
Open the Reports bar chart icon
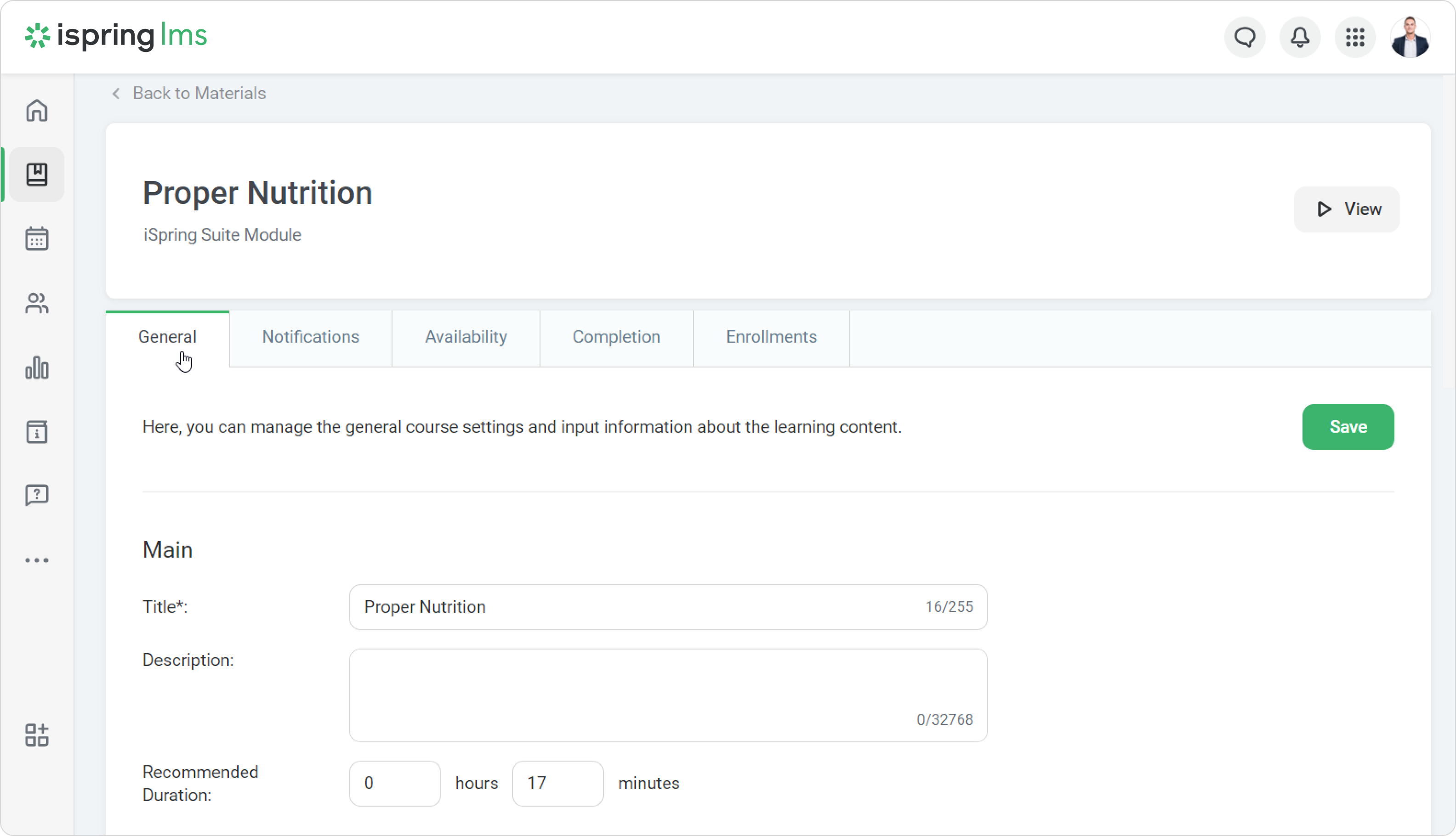(37, 367)
